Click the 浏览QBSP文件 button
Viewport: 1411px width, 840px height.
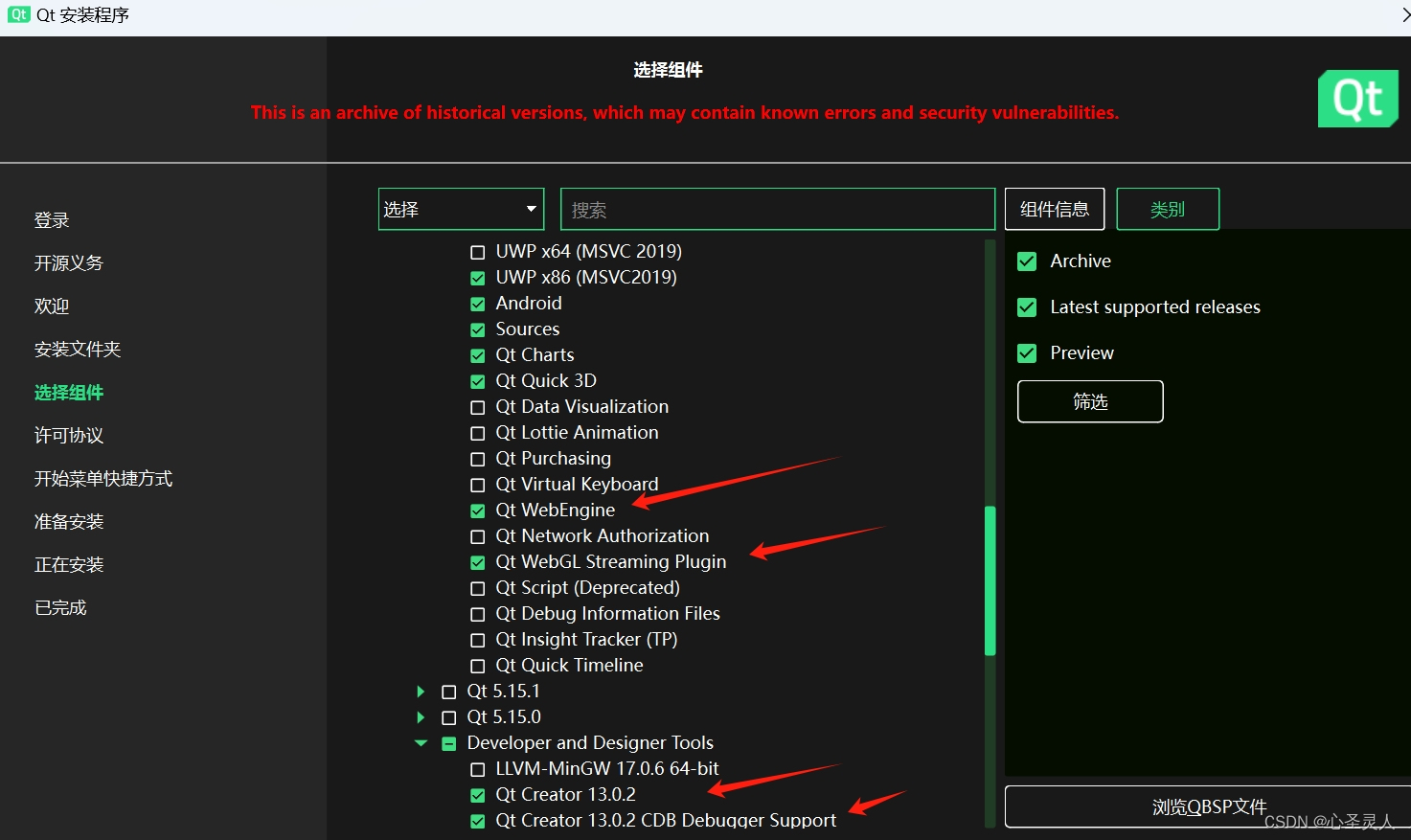pyautogui.click(x=1208, y=807)
